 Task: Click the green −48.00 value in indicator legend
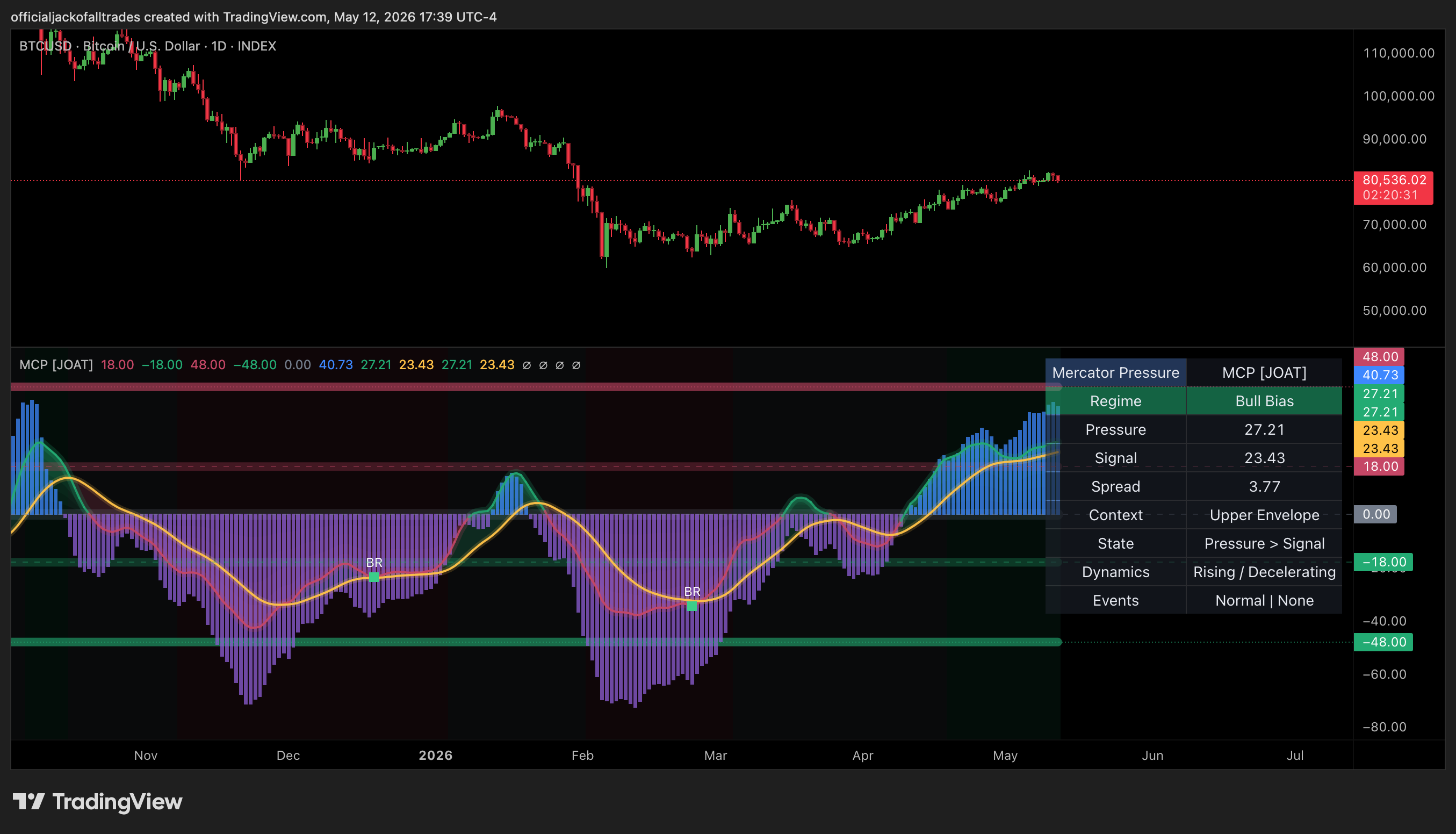pos(255,365)
